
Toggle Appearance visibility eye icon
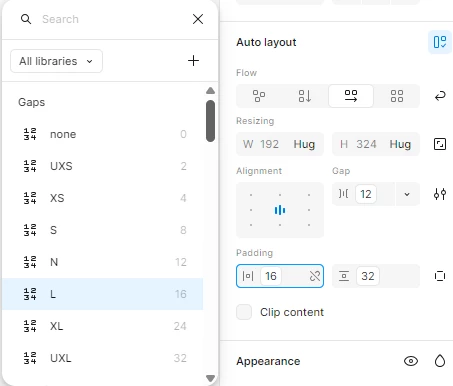click(411, 361)
